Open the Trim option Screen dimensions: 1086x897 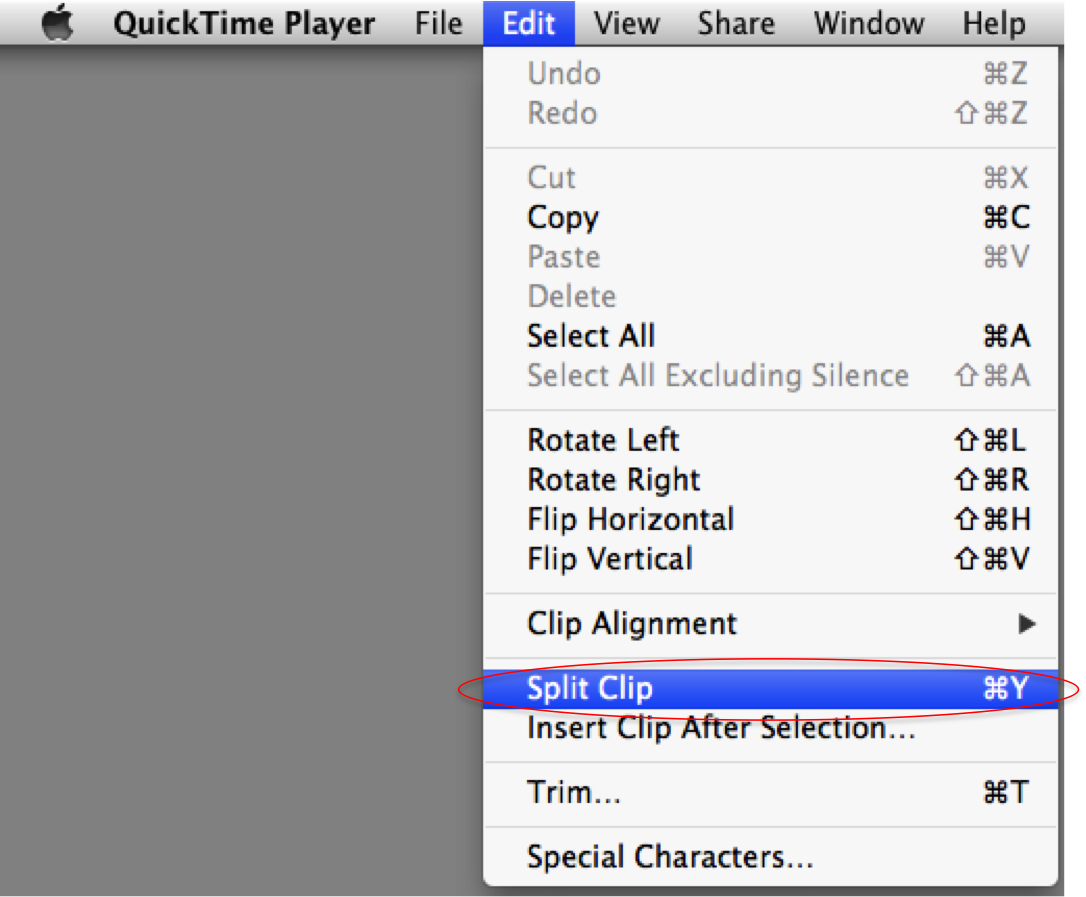tap(770, 792)
